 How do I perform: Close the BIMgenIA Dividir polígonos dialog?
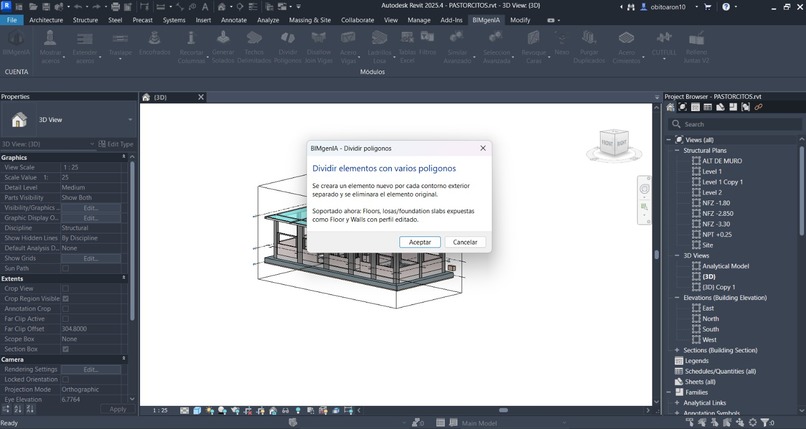[483, 148]
